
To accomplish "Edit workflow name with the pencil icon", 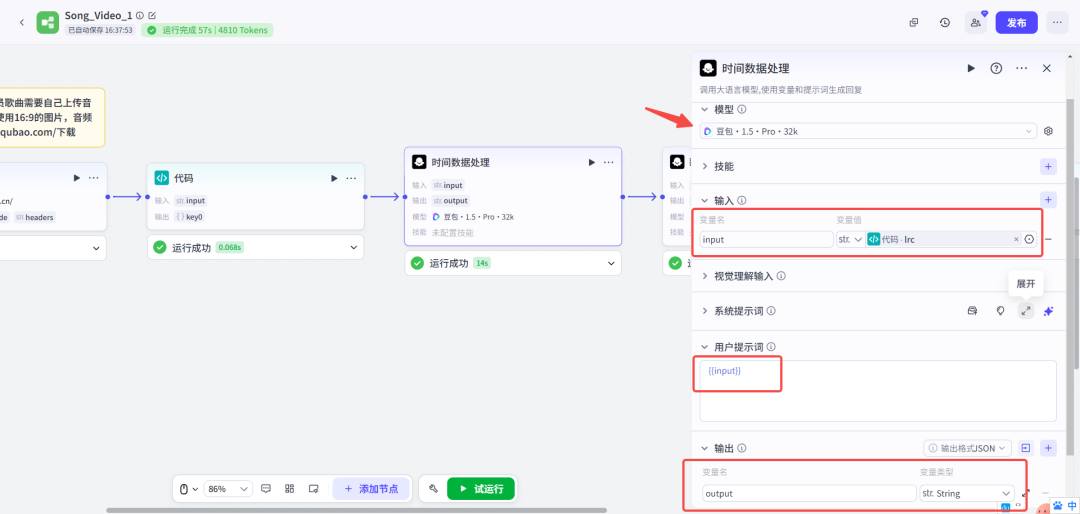I will [x=152, y=15].
